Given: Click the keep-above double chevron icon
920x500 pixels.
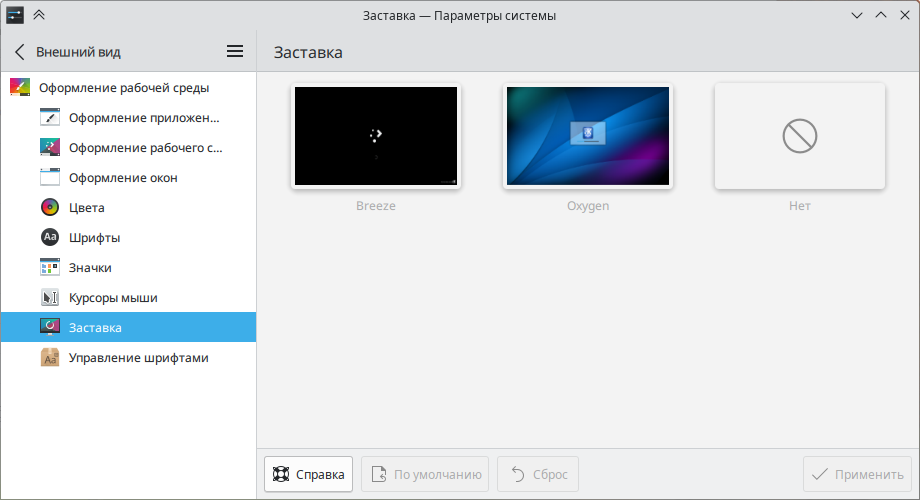Looking at the screenshot, I should 39,15.
